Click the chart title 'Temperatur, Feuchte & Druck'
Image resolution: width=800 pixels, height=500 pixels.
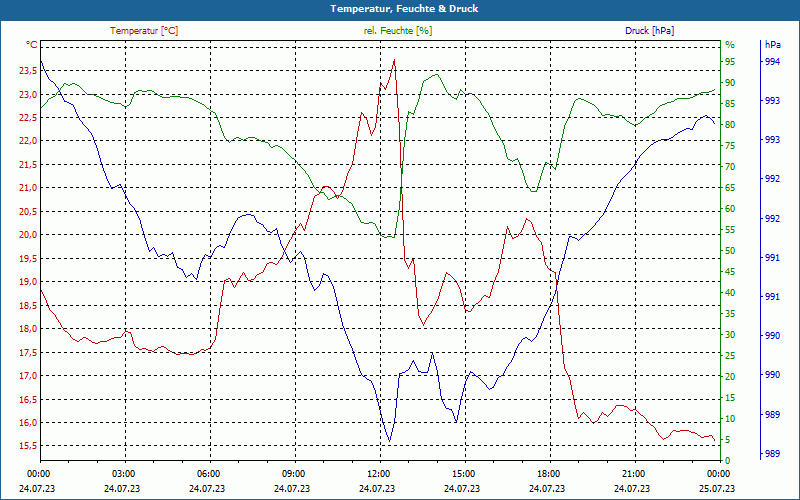click(x=404, y=9)
